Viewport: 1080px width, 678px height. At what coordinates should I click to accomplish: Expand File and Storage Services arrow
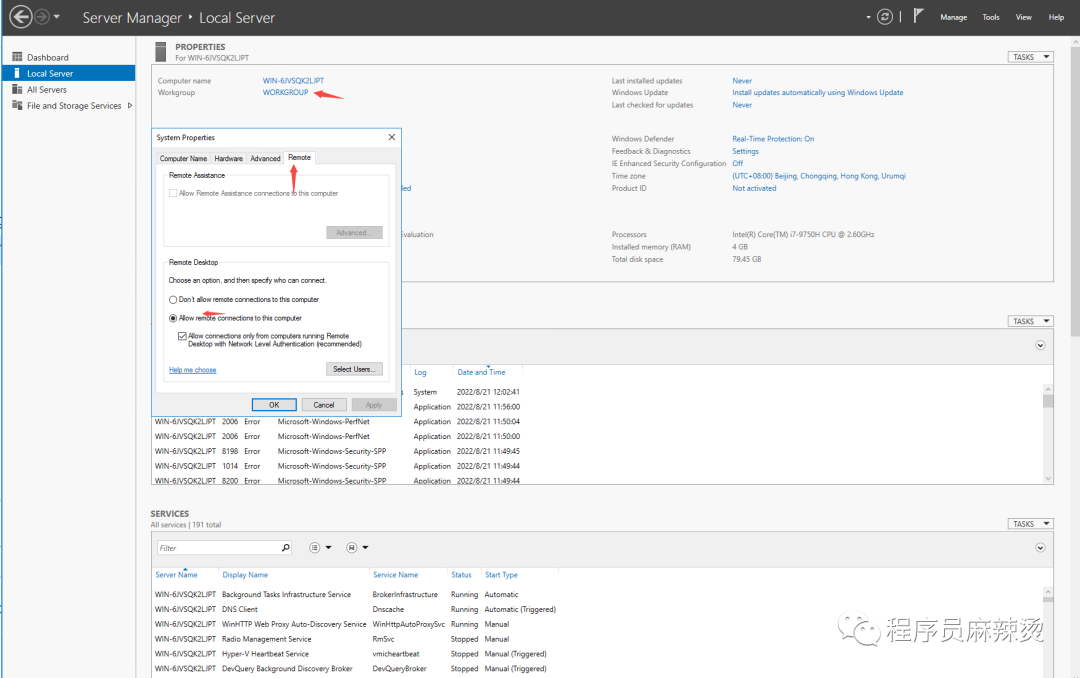tap(129, 105)
